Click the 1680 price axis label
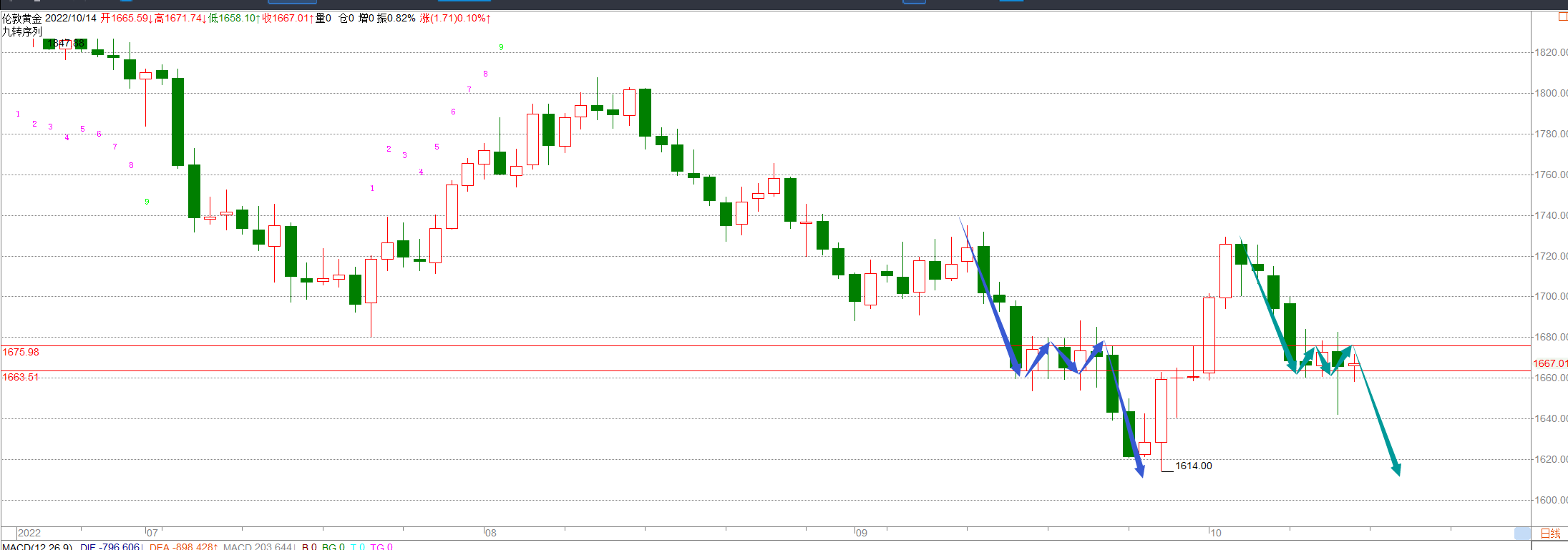 tap(1551, 337)
